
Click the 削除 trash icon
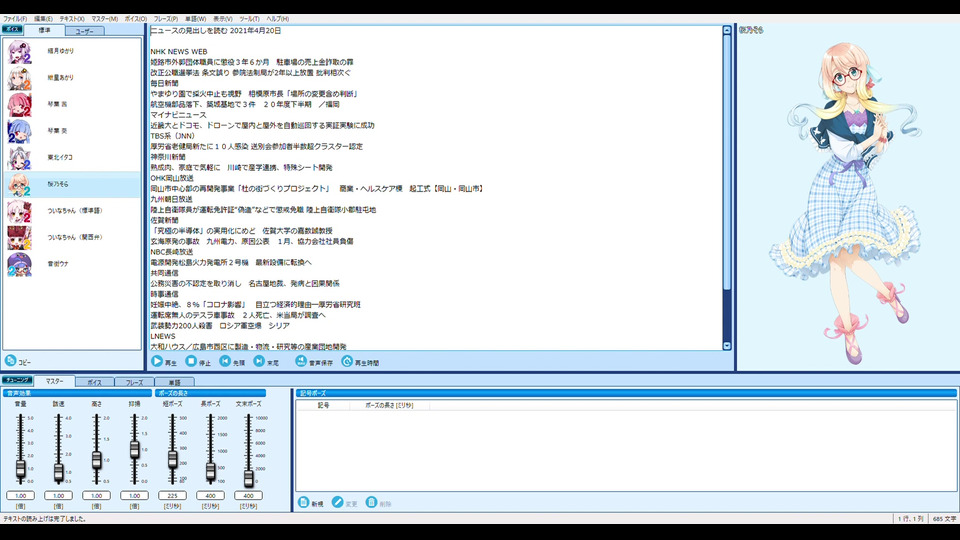tap(371, 502)
